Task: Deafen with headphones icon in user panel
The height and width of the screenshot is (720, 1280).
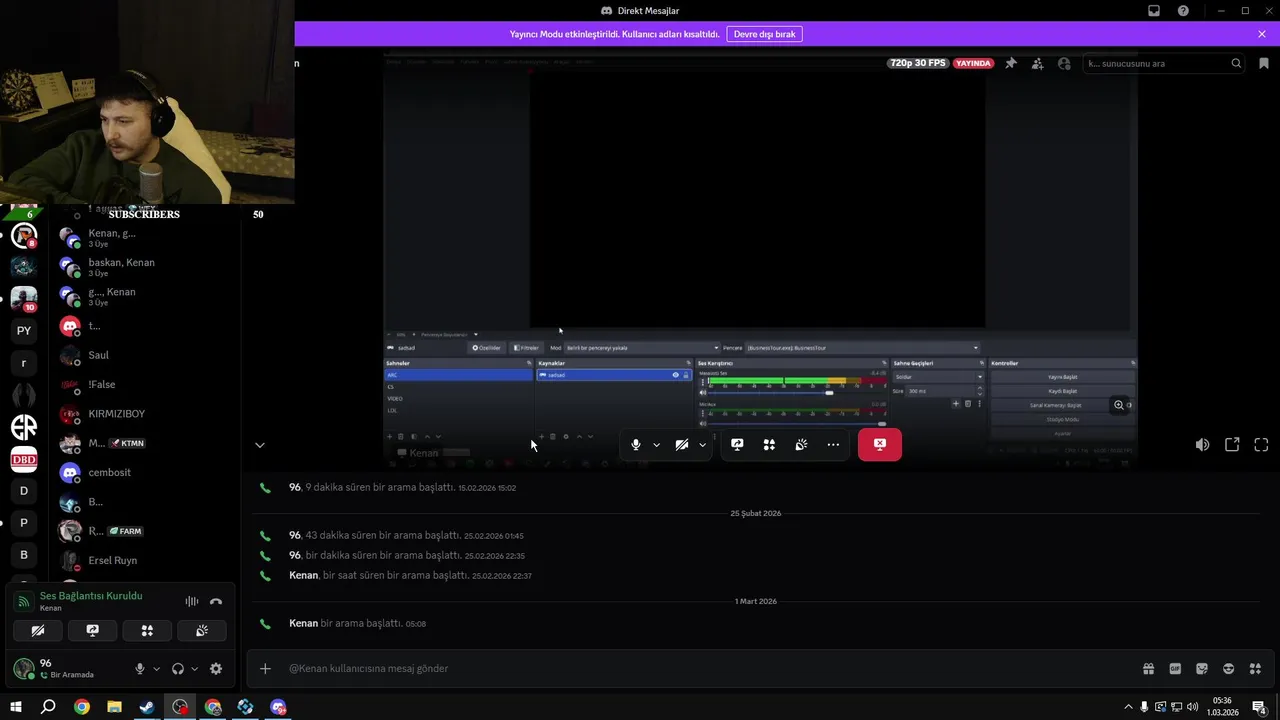Action: [178, 669]
